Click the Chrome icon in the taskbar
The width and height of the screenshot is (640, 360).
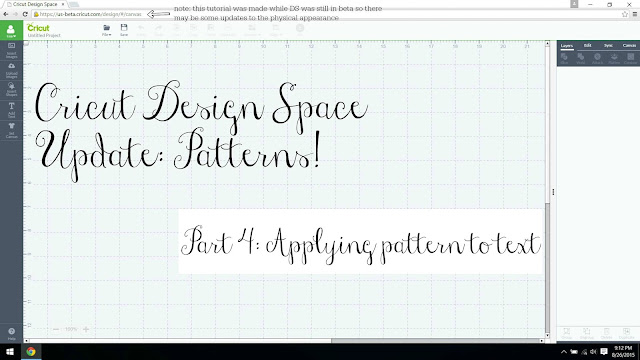coord(31,351)
